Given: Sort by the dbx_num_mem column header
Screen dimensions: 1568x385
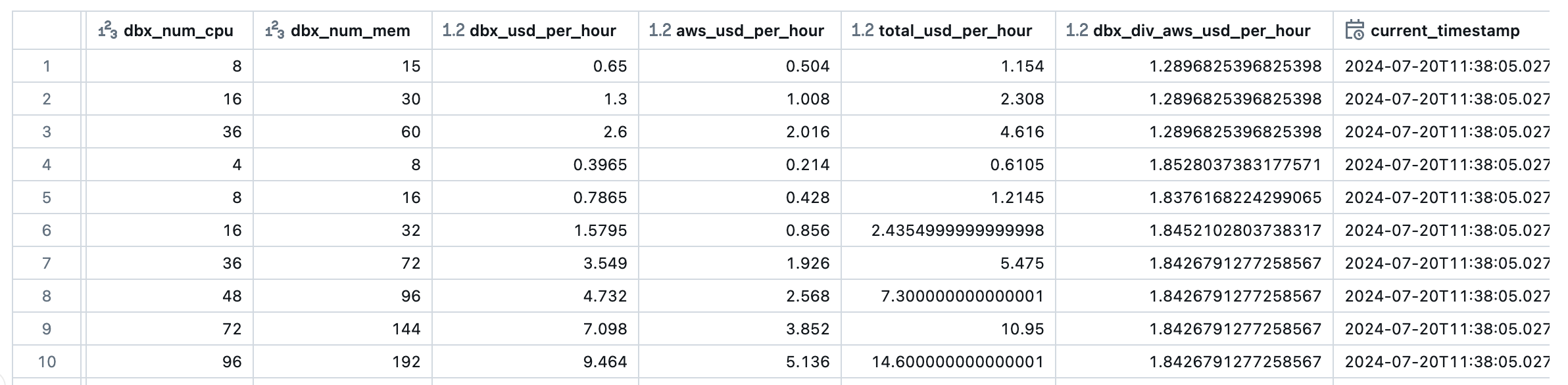Looking at the screenshot, I should coord(343,30).
